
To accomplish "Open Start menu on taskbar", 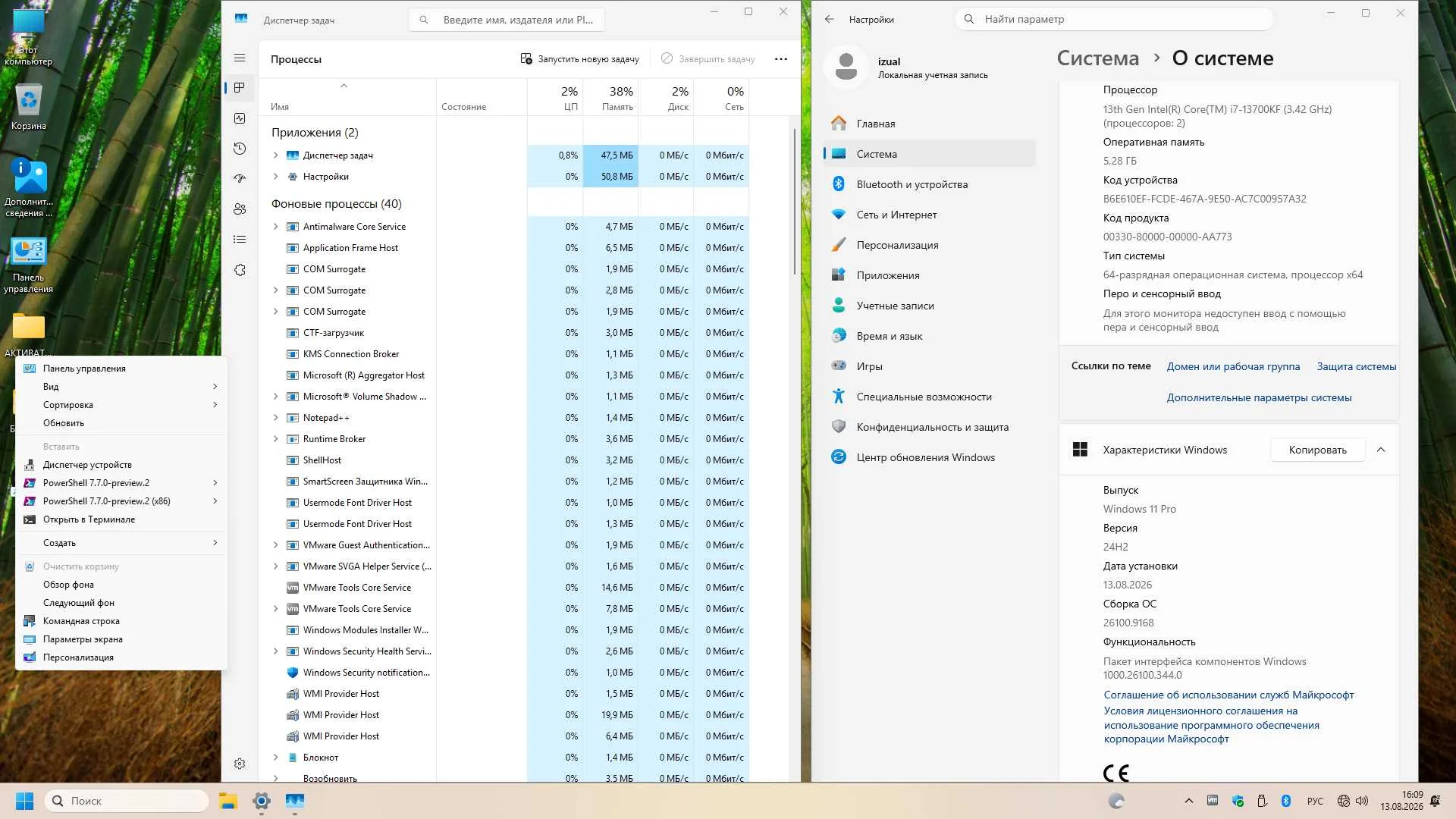I will click(24, 801).
